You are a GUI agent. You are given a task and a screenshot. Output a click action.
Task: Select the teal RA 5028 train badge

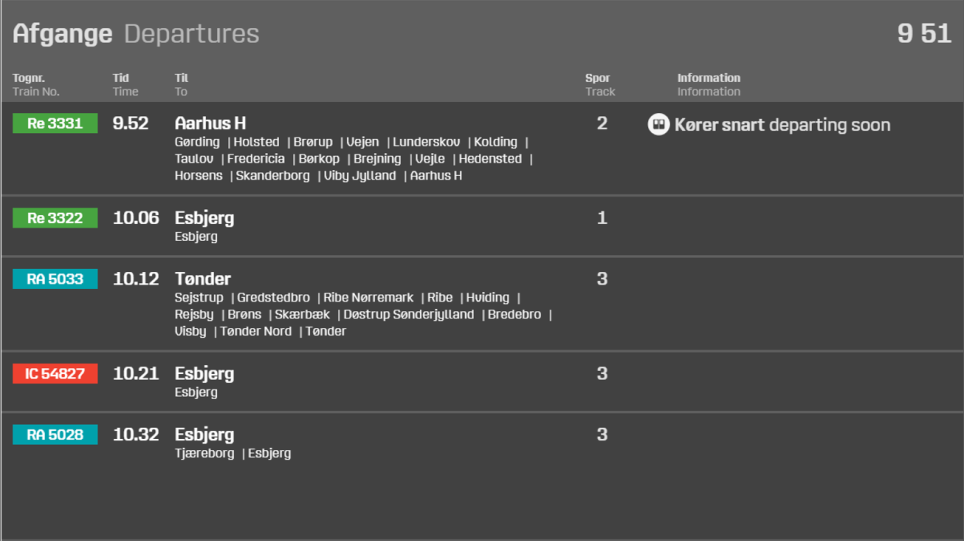coord(55,435)
